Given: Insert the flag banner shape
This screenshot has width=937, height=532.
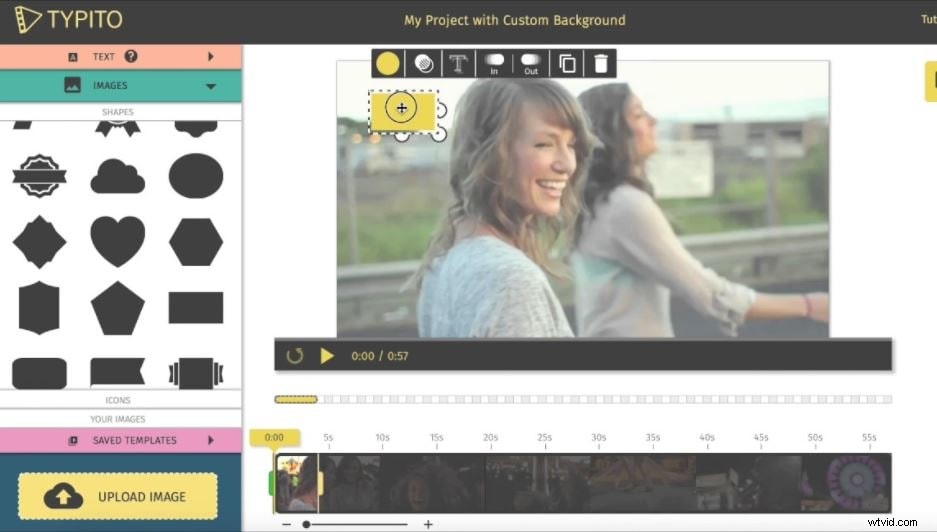Looking at the screenshot, I should [118, 372].
